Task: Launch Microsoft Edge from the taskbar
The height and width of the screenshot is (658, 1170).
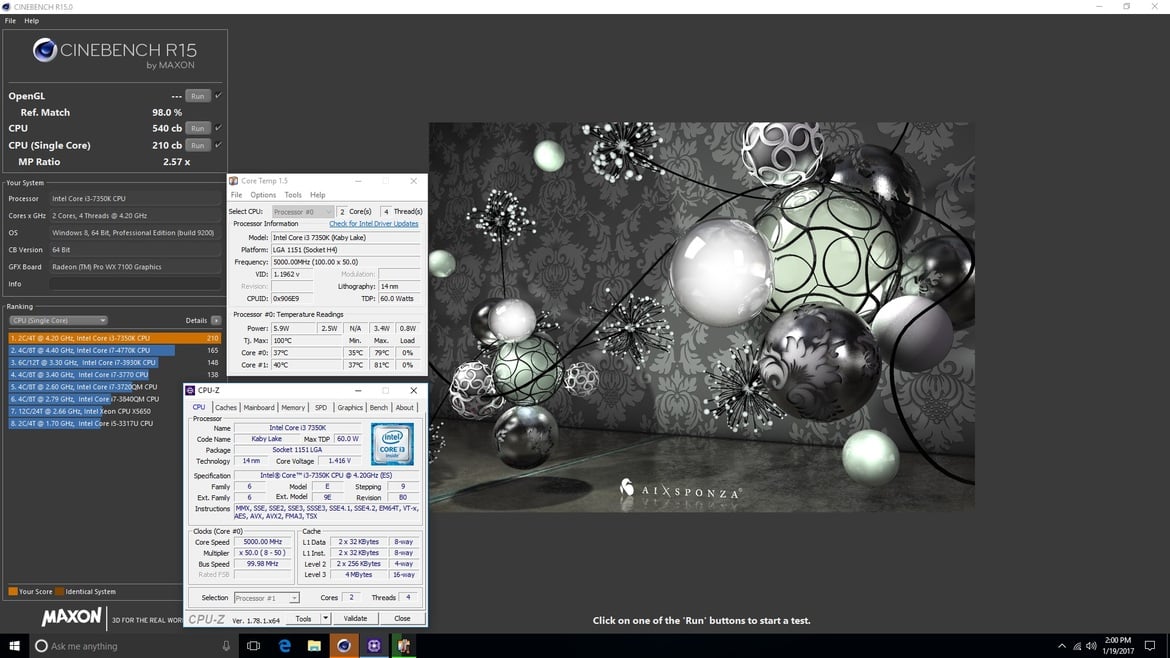Action: point(284,646)
